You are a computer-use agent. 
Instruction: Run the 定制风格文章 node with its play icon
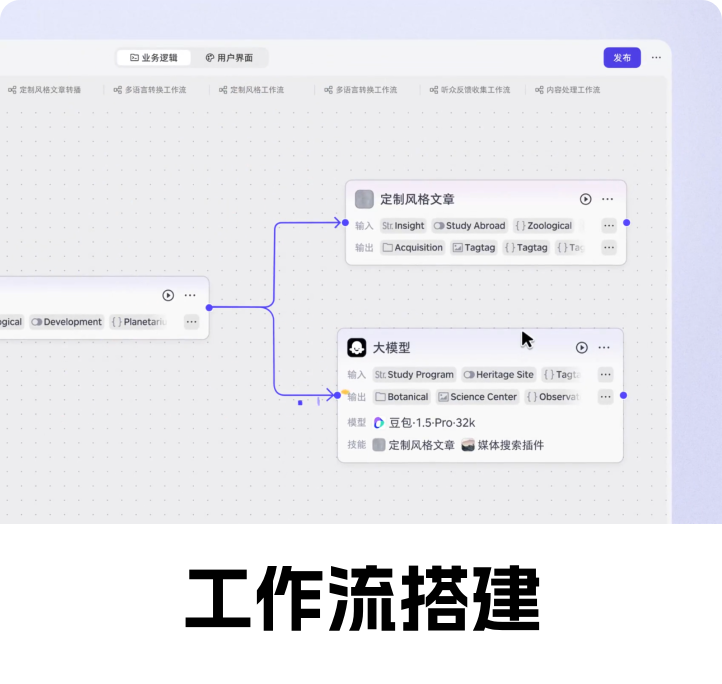point(585,199)
